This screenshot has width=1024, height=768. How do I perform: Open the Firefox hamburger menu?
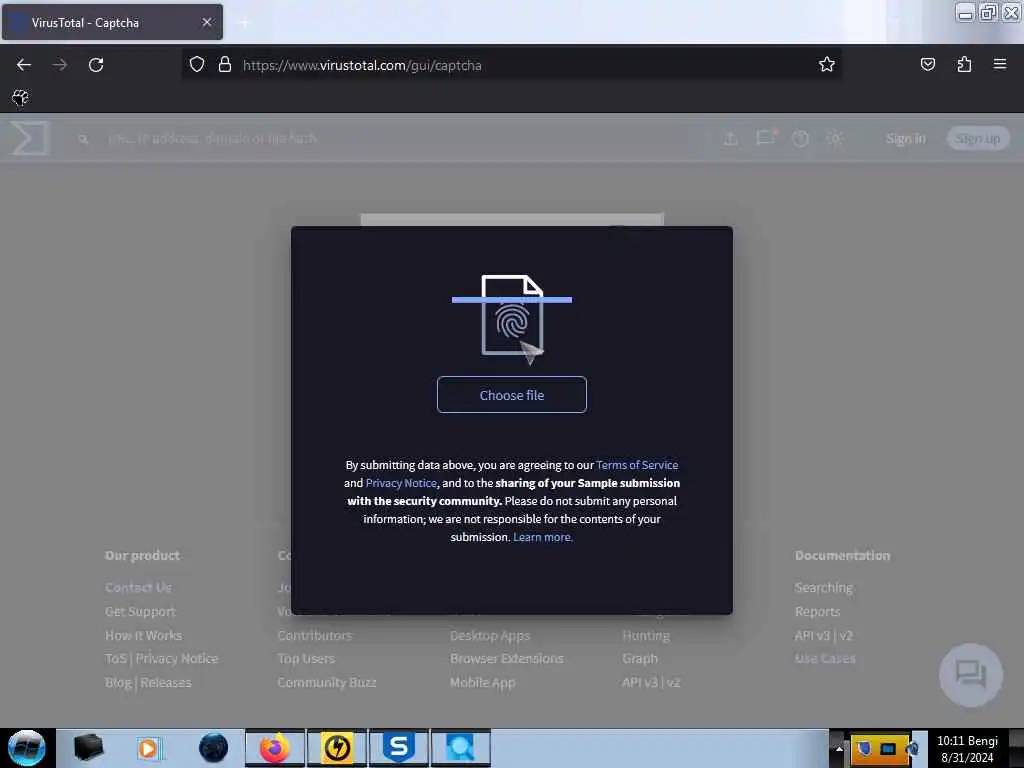(1000, 64)
